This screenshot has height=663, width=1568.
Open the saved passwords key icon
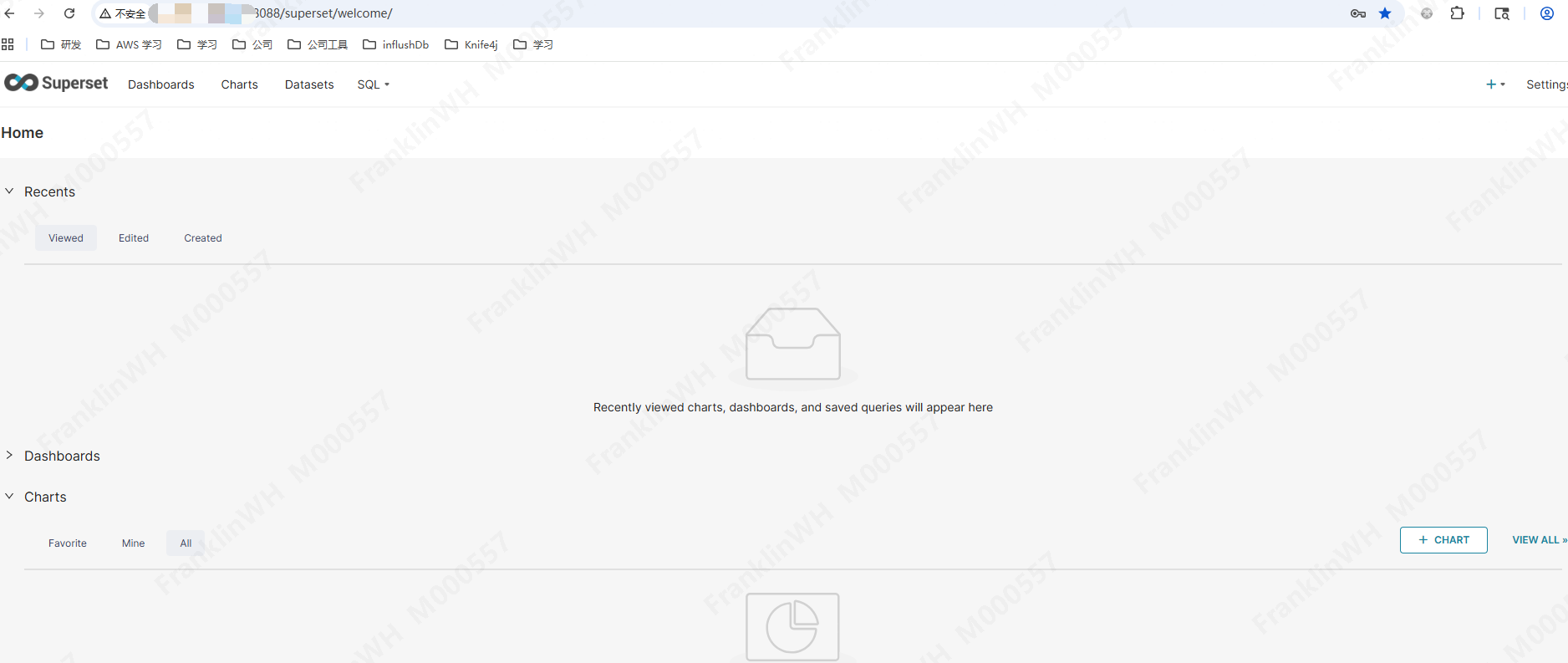click(x=1358, y=13)
